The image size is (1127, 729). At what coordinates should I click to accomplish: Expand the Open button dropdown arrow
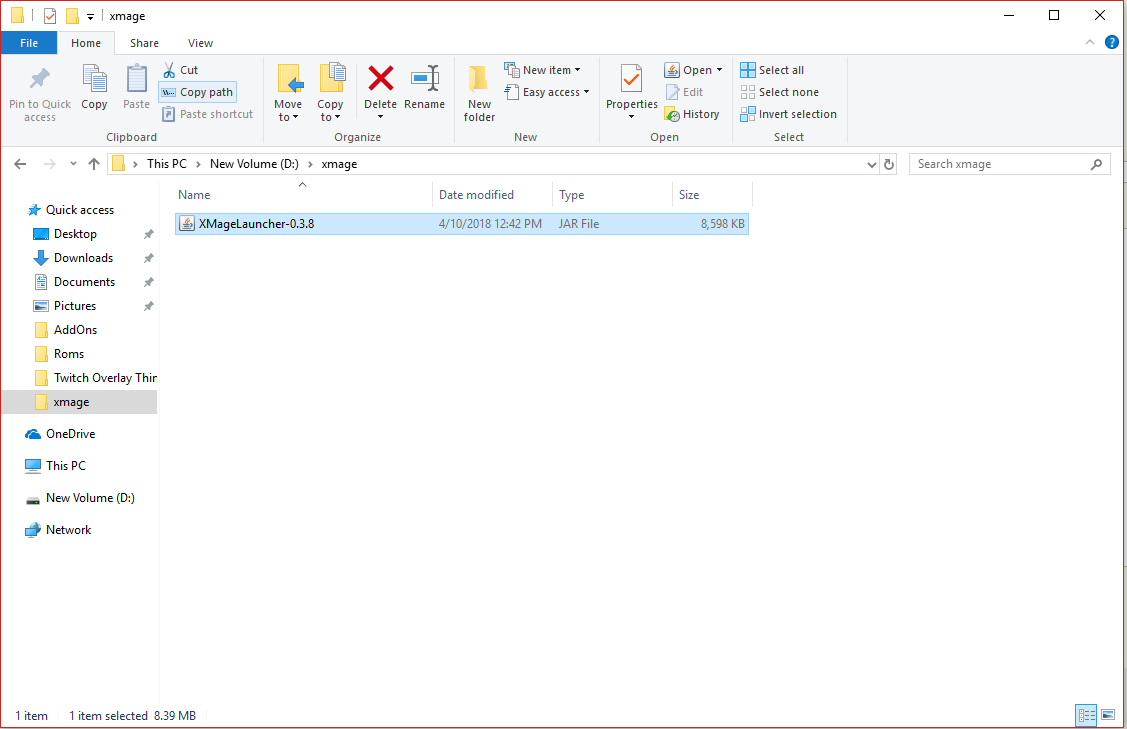[x=719, y=70]
